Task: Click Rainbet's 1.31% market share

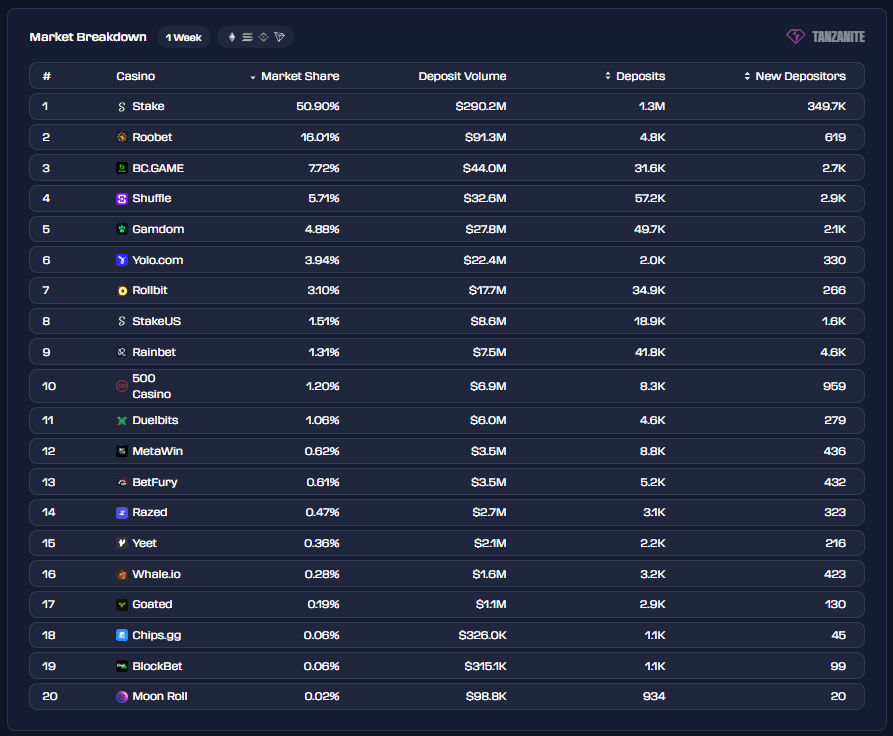Action: pos(323,352)
